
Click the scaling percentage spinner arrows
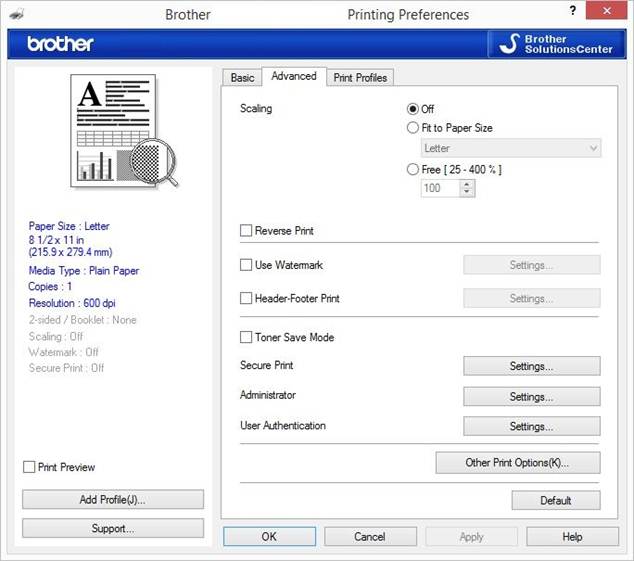click(x=467, y=188)
